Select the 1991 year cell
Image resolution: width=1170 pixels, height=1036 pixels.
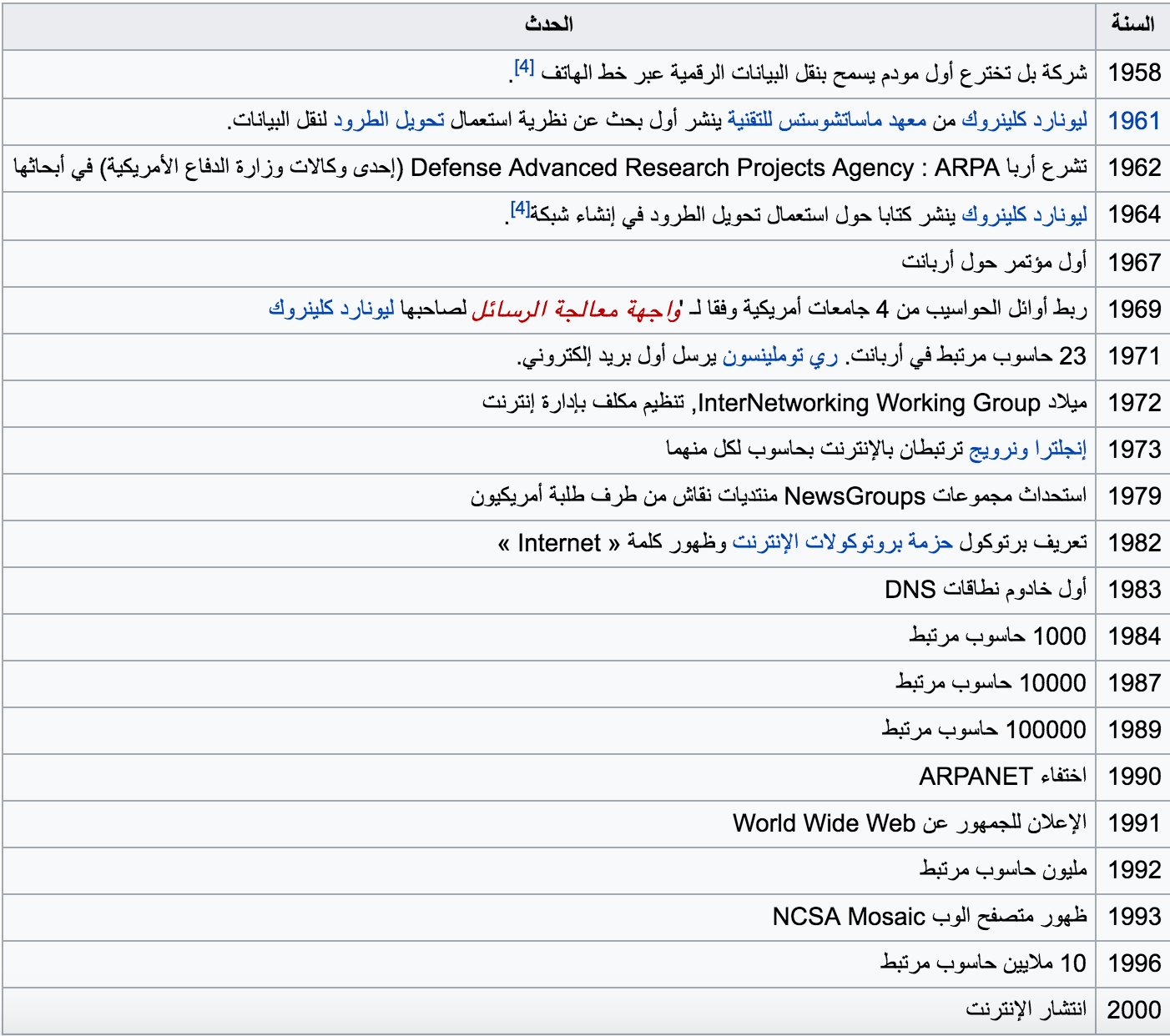coord(1134,823)
